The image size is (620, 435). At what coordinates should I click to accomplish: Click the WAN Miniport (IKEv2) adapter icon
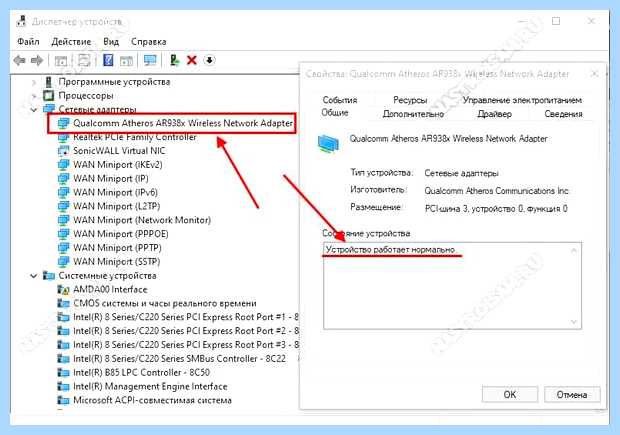click(x=63, y=165)
